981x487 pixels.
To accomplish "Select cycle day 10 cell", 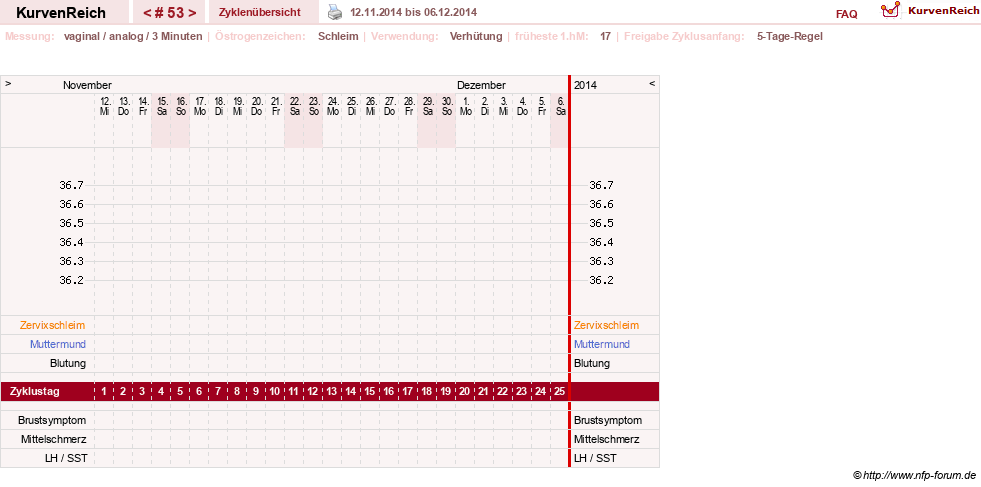I will pyautogui.click(x=275, y=392).
